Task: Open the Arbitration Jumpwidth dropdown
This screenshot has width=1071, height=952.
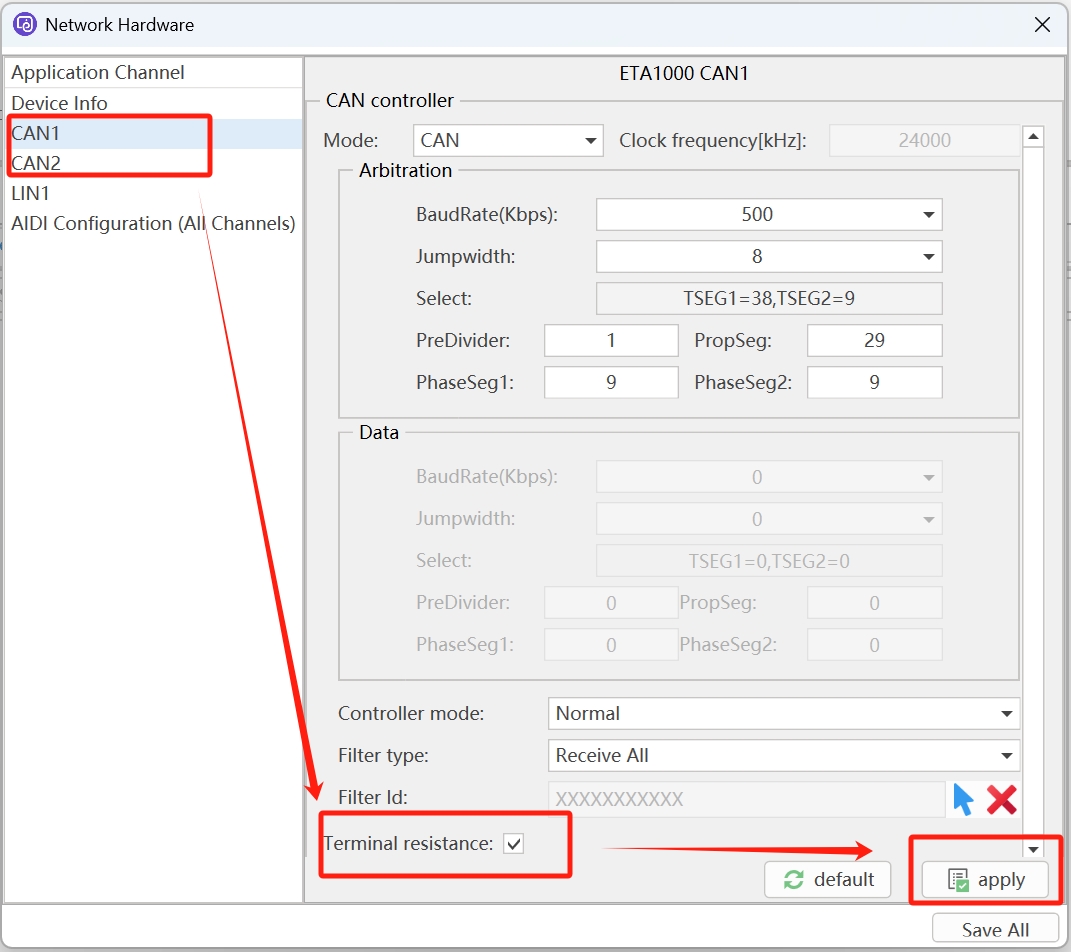Action: click(768, 257)
